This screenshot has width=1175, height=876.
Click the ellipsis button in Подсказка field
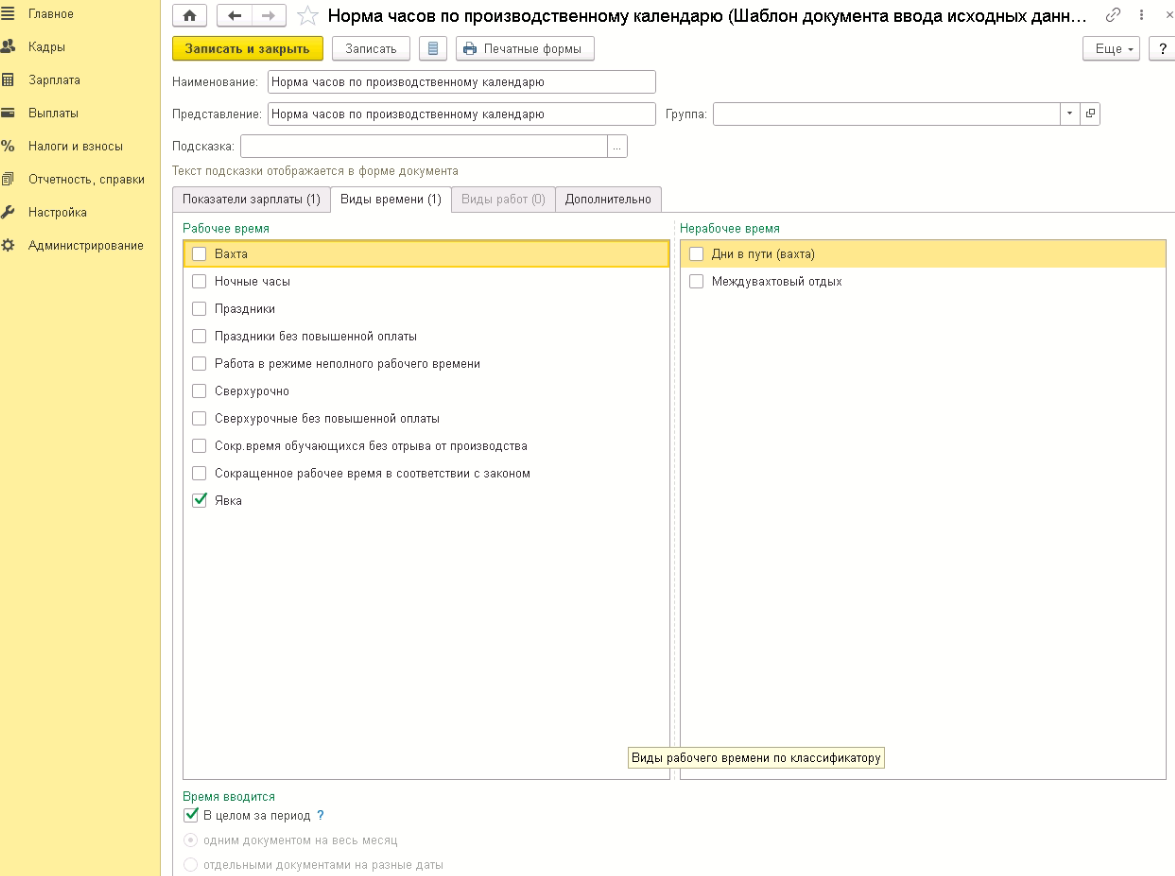617,147
